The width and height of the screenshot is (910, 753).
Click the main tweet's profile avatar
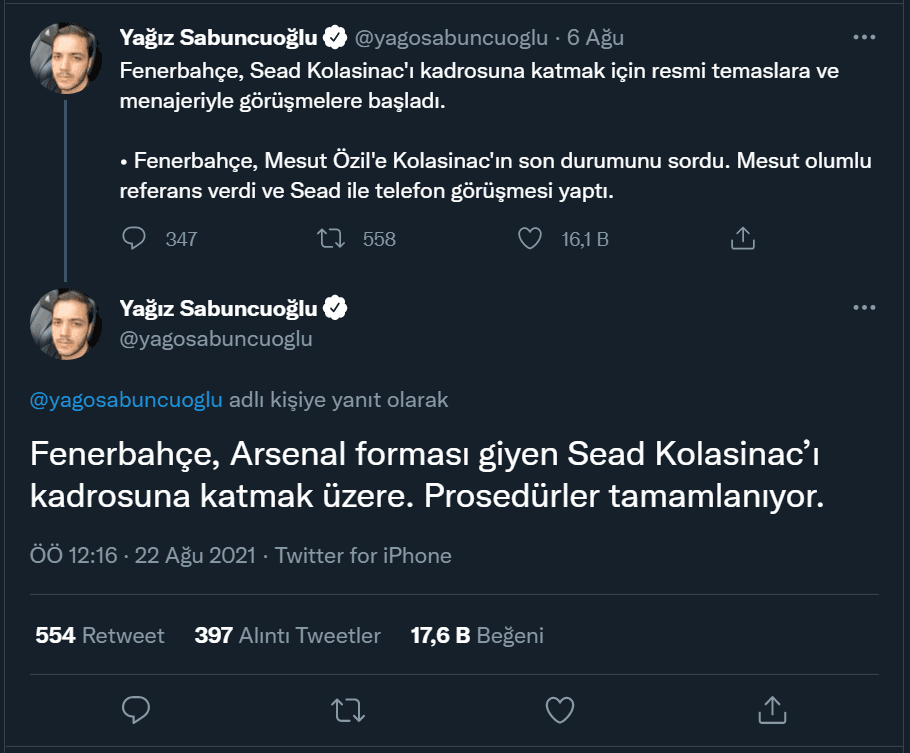click(x=66, y=324)
